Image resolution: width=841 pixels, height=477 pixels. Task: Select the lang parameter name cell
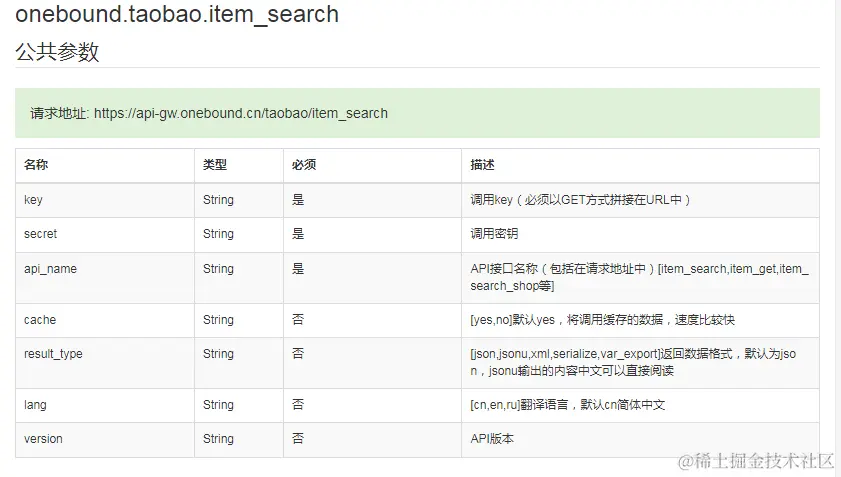coord(35,405)
